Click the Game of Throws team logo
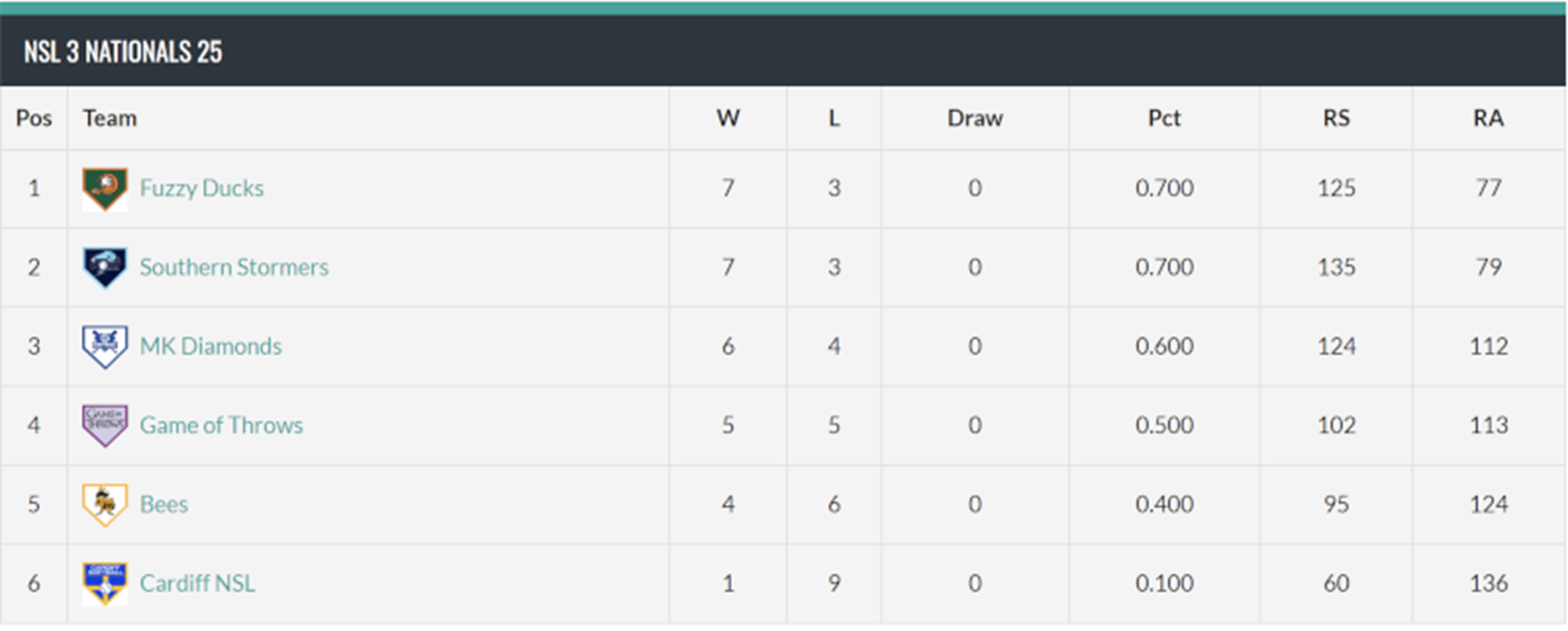The width and height of the screenshot is (1568, 631). pos(105,426)
